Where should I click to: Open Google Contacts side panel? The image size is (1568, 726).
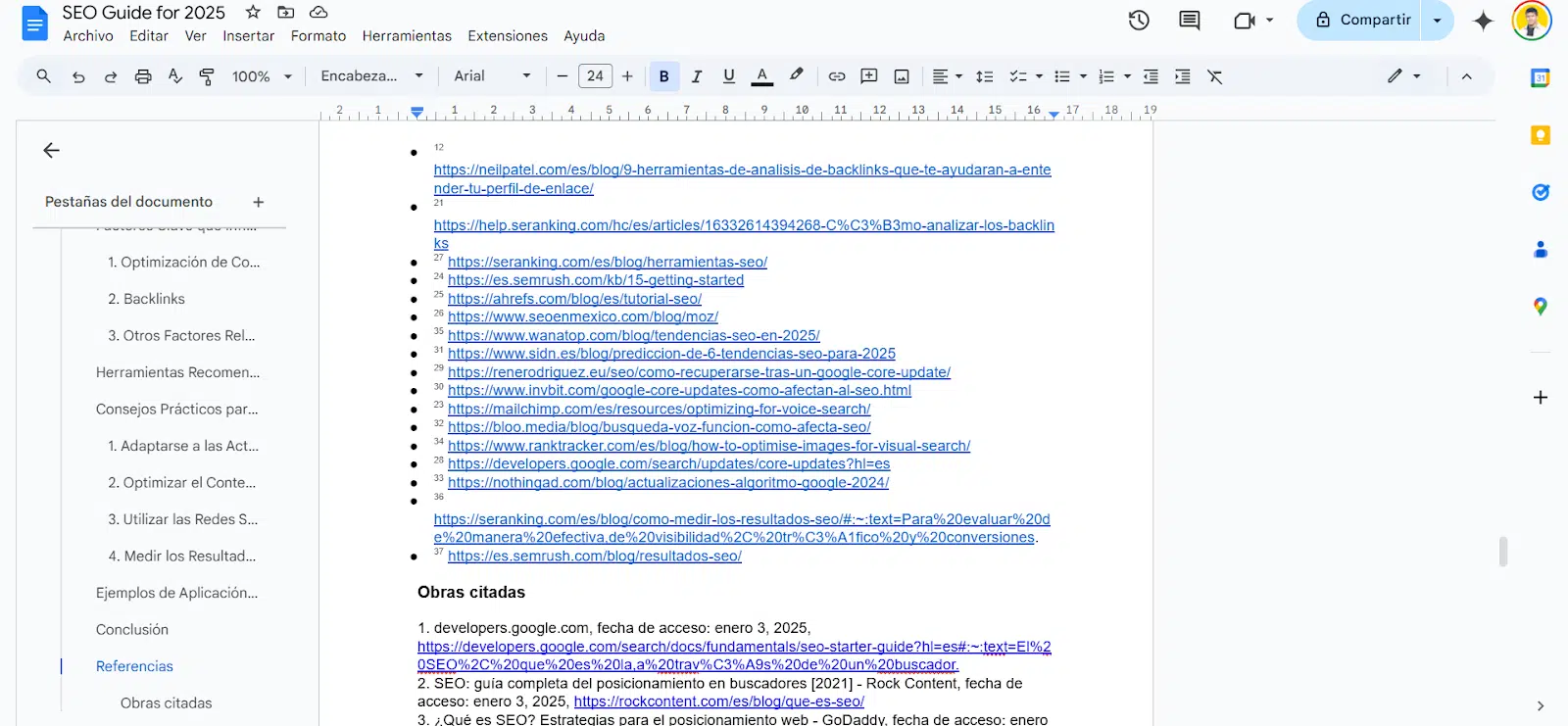click(x=1541, y=250)
